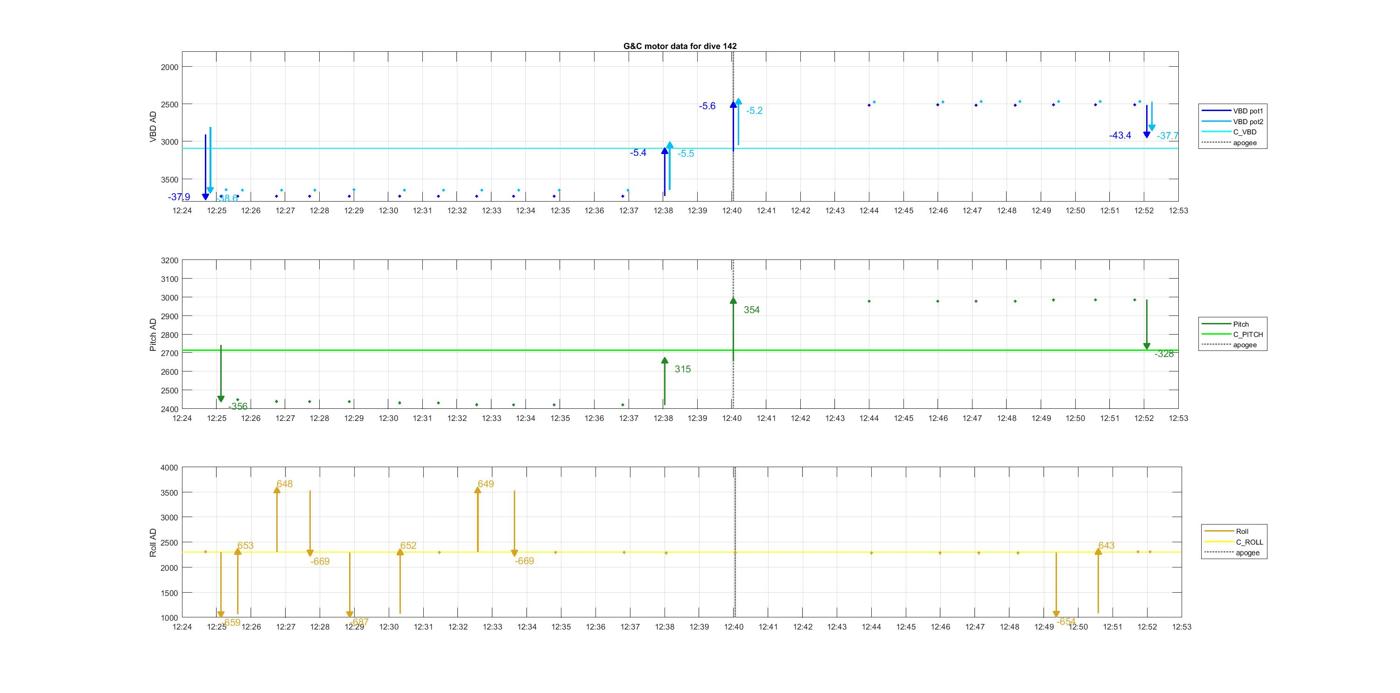Click the '354' pitch annotation
The height and width of the screenshot is (693, 1400).
tap(751, 310)
